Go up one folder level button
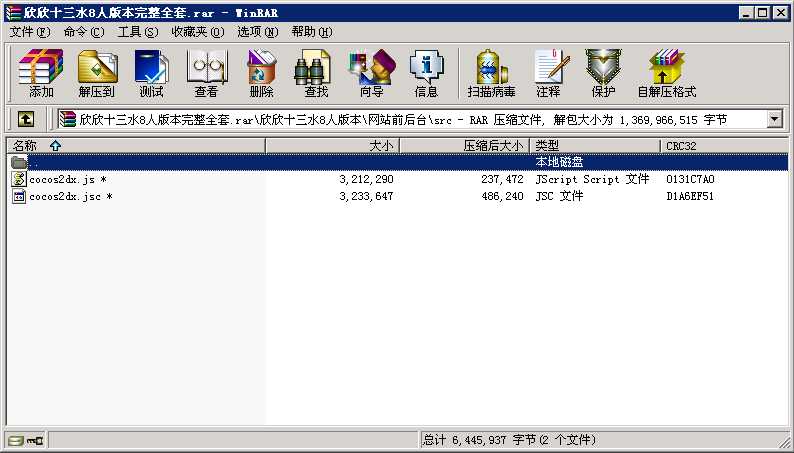 (26, 119)
